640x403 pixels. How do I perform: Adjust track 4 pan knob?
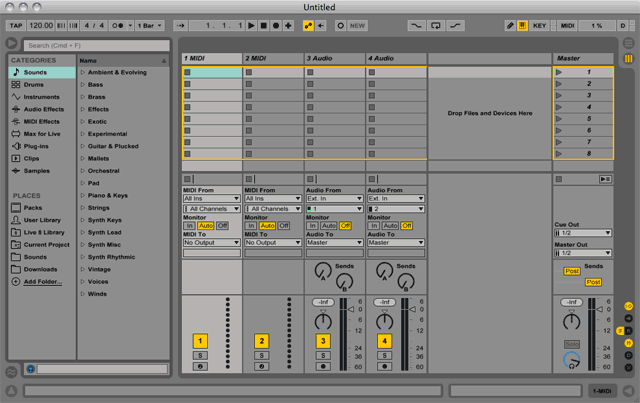384,321
